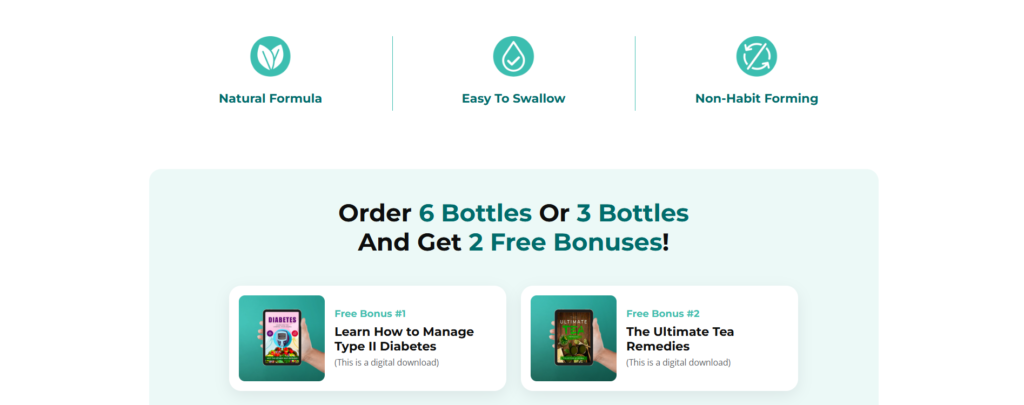Screen dimensions: 1024x405
Task: Select the Non-Habit Forming label
Action: [756, 99]
